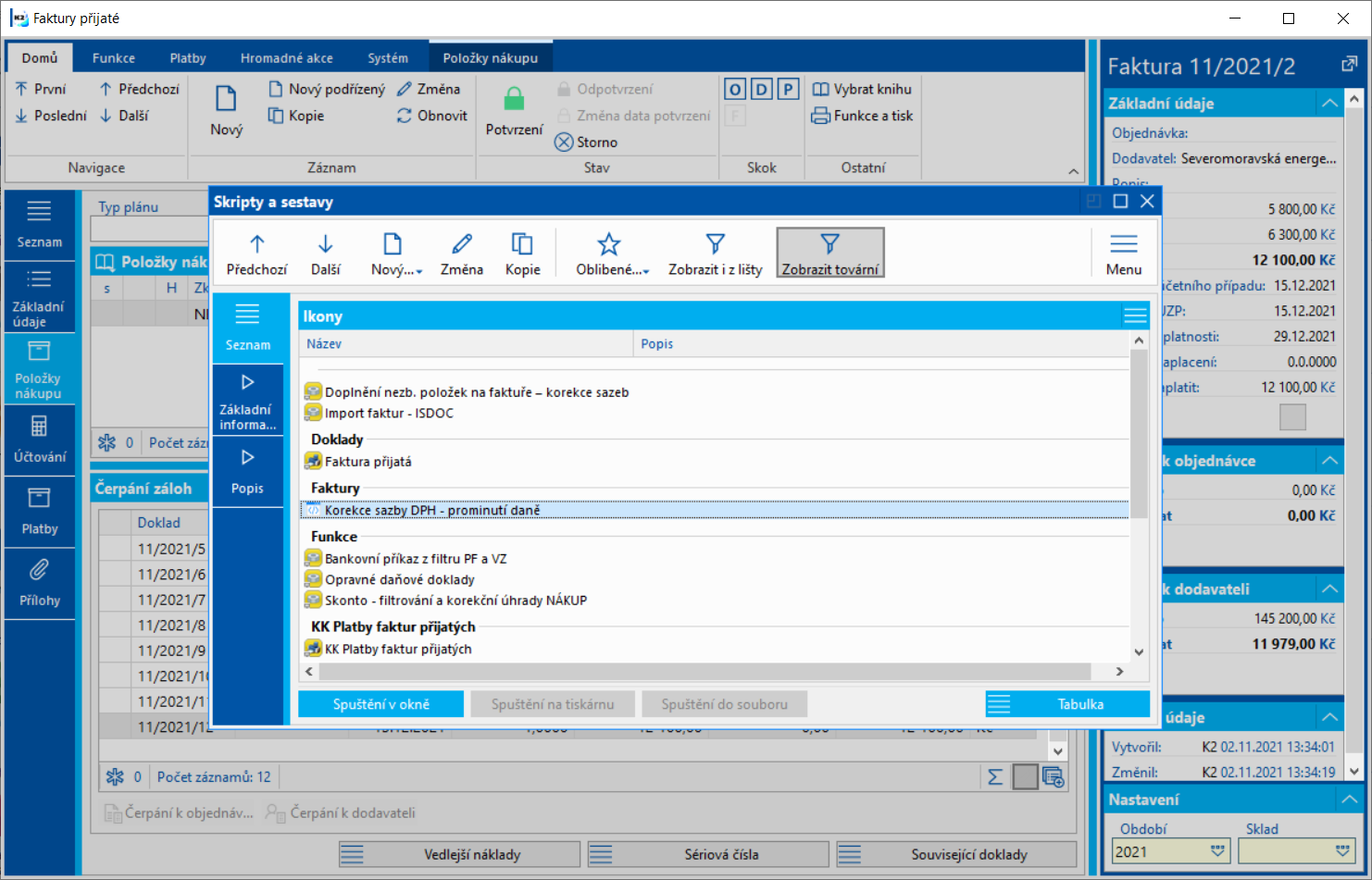This screenshot has width=1372, height=880.
Task: Cancel the document with Storno
Action: (586, 143)
